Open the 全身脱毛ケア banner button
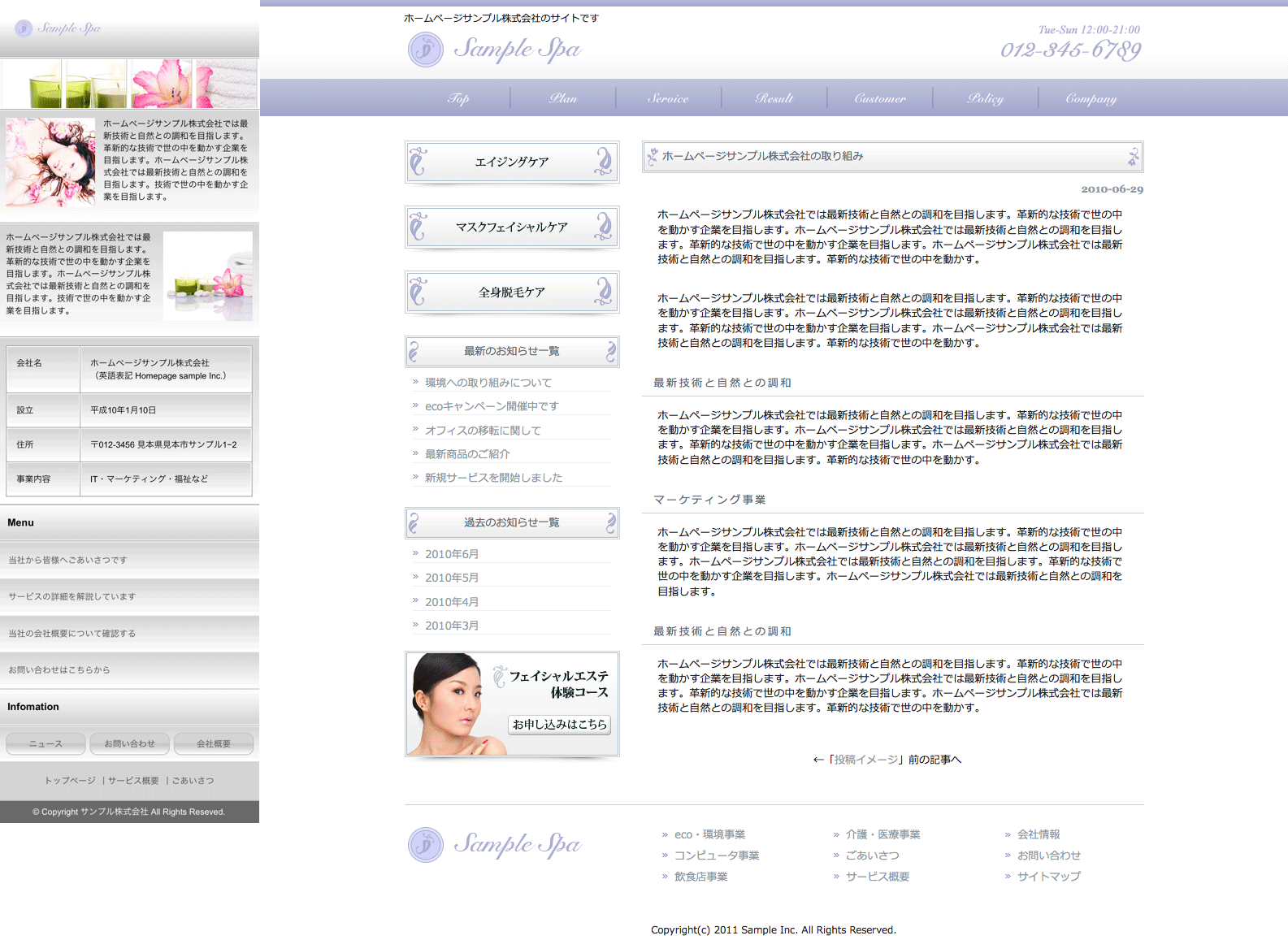This screenshot has height=940, width=1288. 512,292
